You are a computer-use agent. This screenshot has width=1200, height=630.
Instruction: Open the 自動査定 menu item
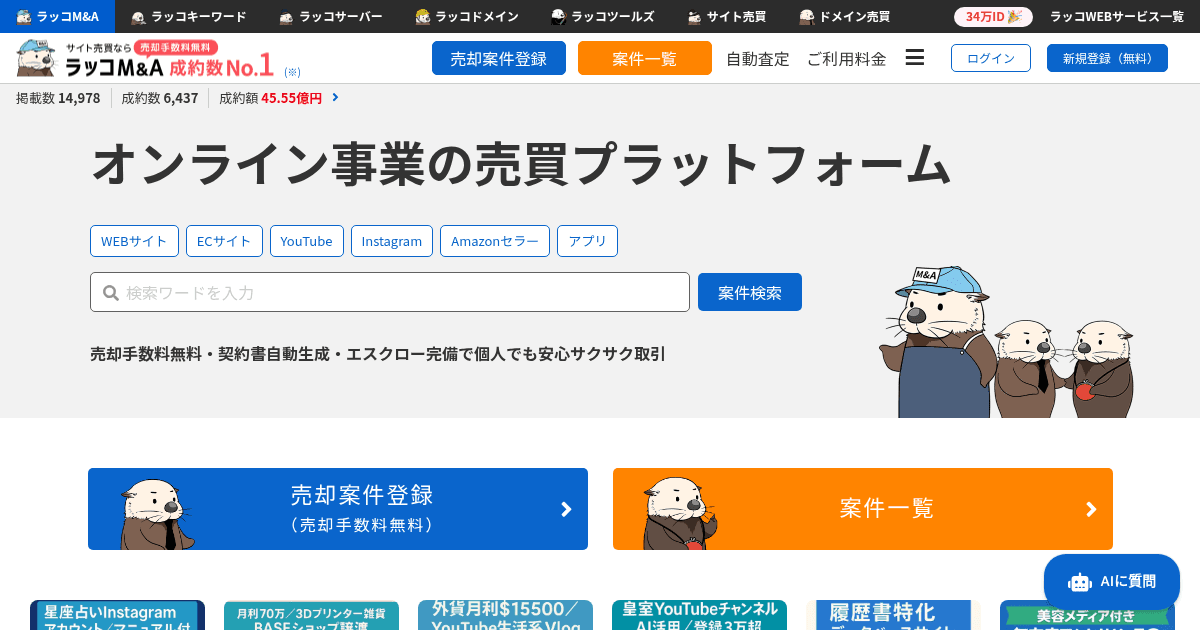point(757,59)
